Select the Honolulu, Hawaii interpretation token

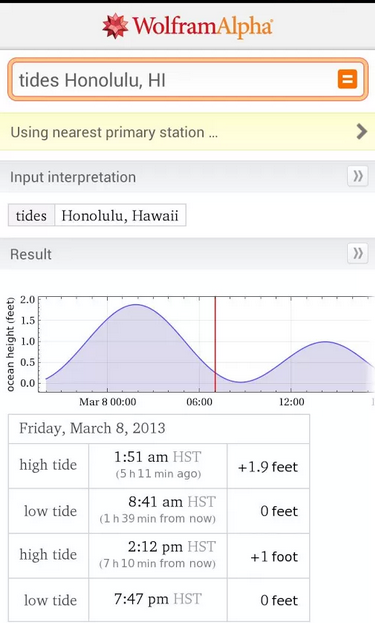(x=120, y=215)
